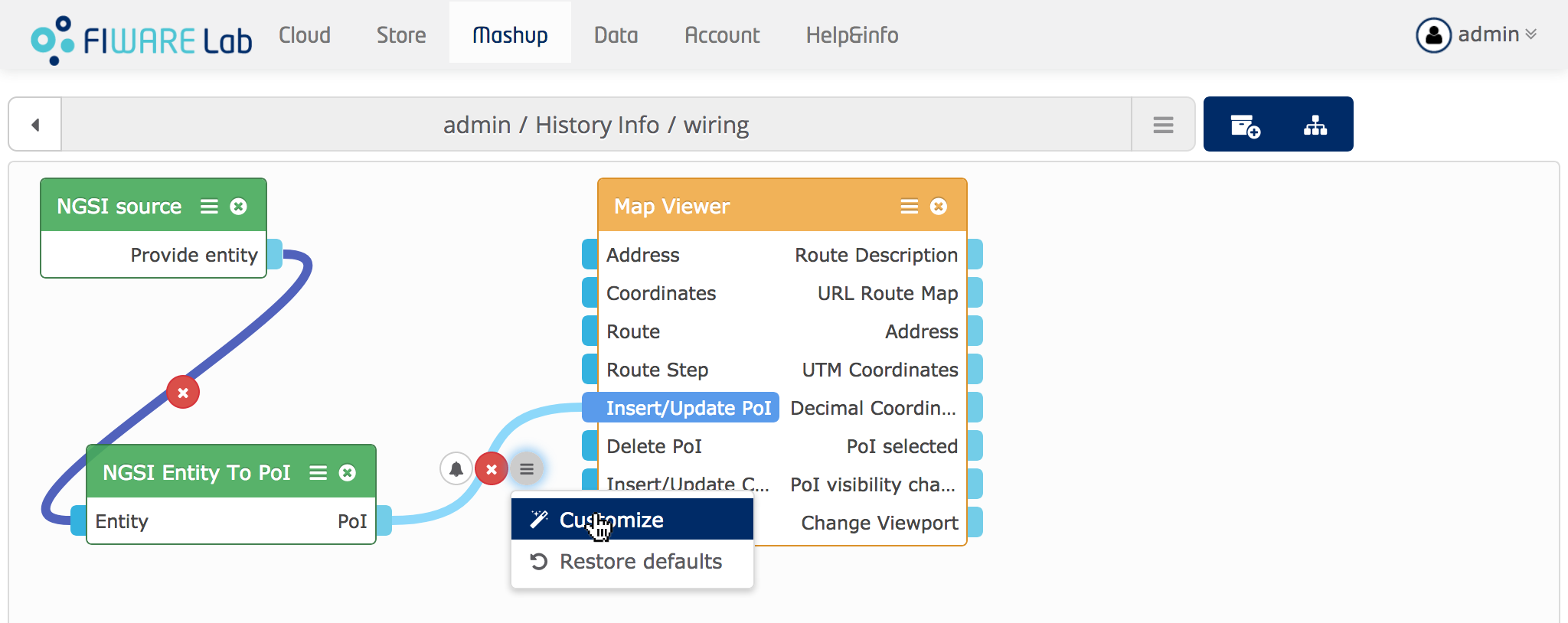
Task: Click the connection notification bell icon
Action: (x=456, y=468)
